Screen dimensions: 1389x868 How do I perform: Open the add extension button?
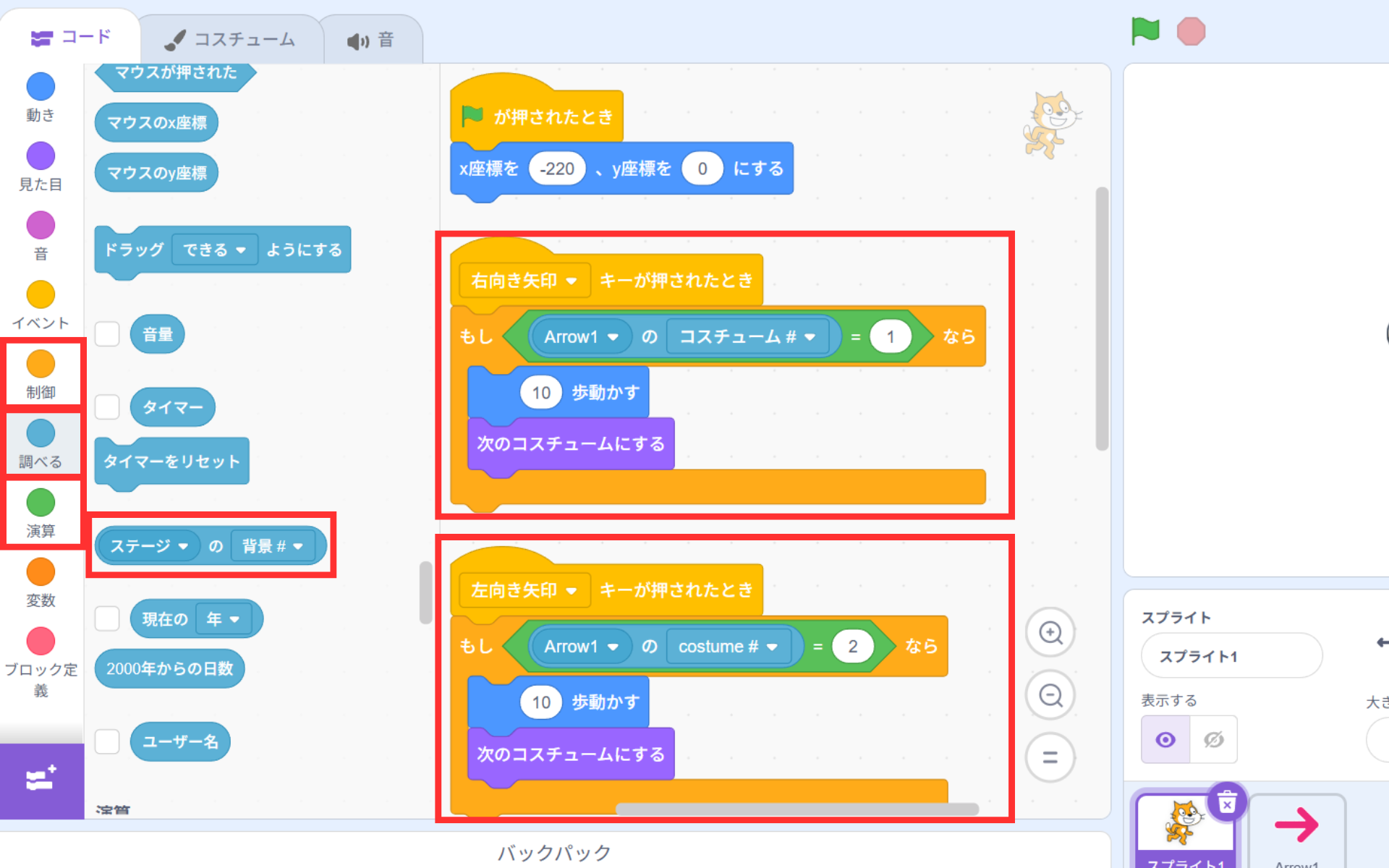(x=41, y=780)
